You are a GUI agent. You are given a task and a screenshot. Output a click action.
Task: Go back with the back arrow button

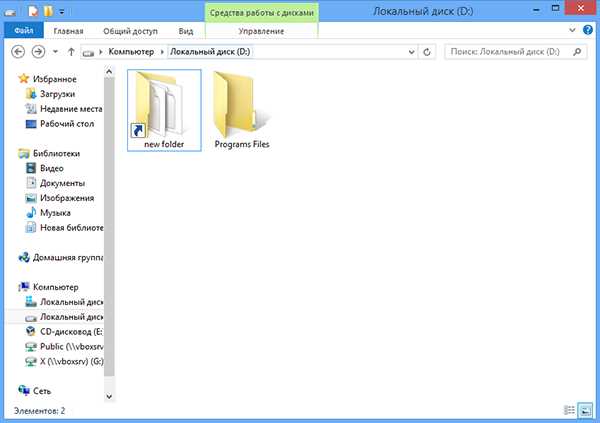click(18, 52)
